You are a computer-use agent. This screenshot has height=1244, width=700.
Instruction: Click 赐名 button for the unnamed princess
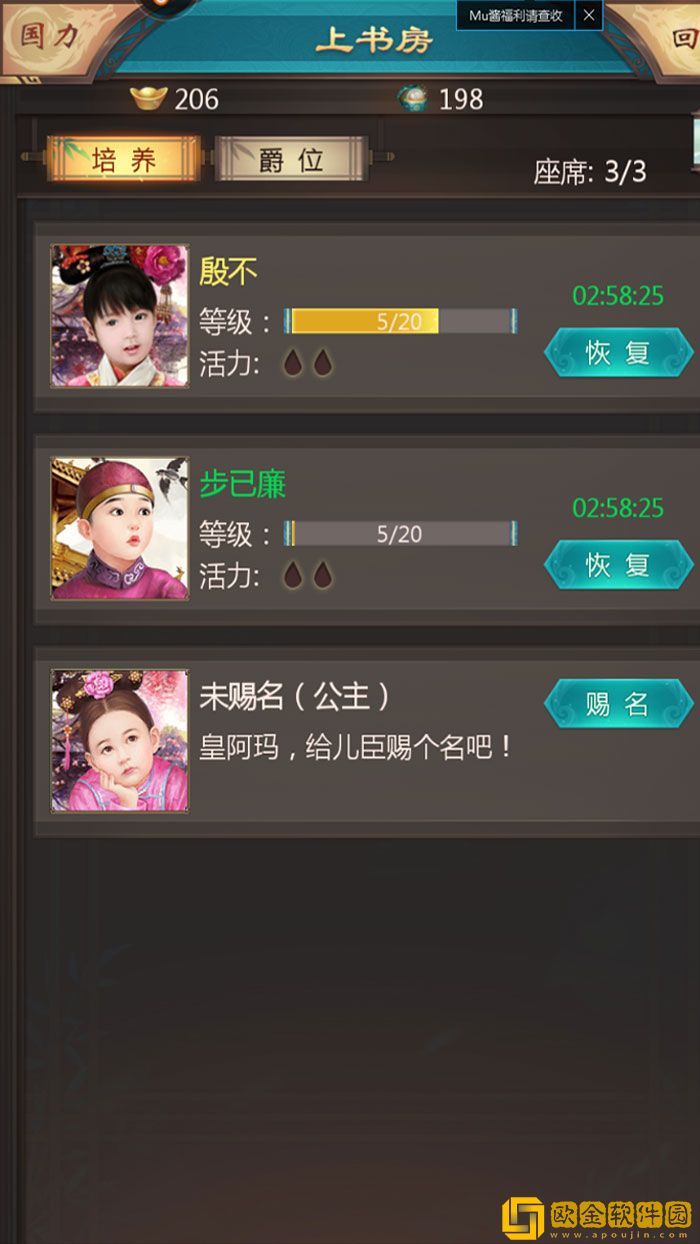coord(618,705)
